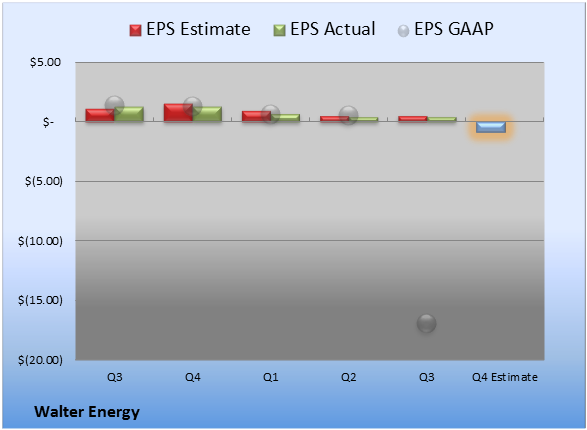The height and width of the screenshot is (430, 587).
Task: Click the Q2 GAAP sphere marker
Action: point(349,115)
